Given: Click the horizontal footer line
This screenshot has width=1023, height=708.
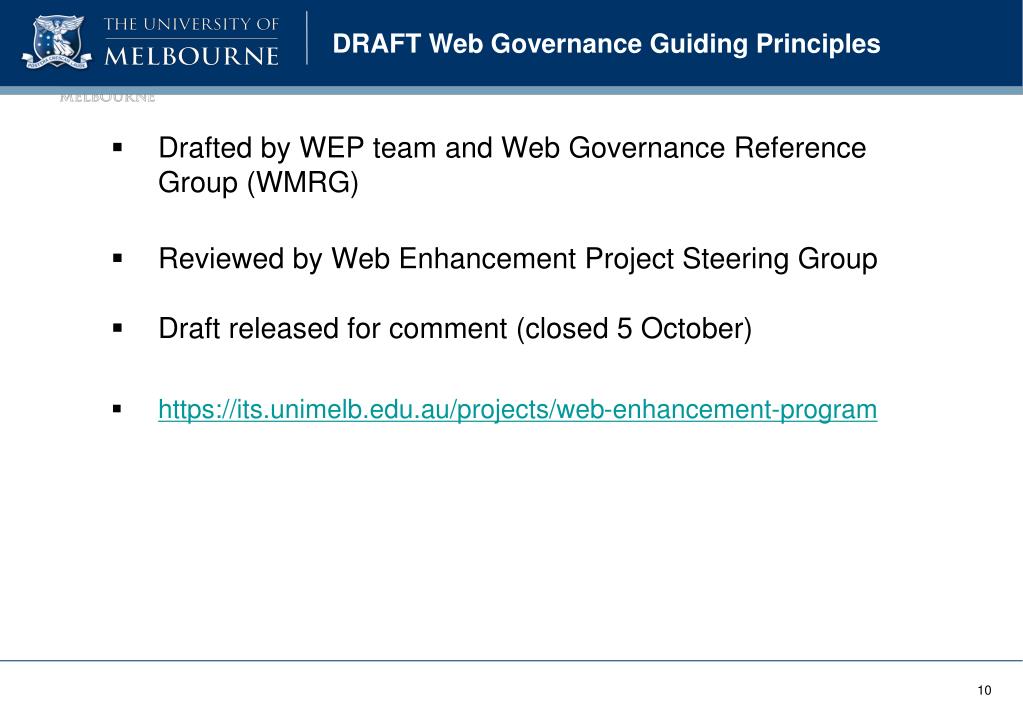Looking at the screenshot, I should 512,660.
